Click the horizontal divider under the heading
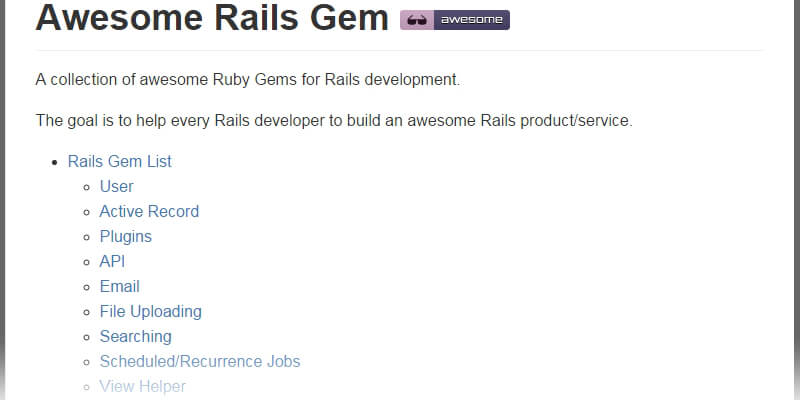 click(400, 50)
